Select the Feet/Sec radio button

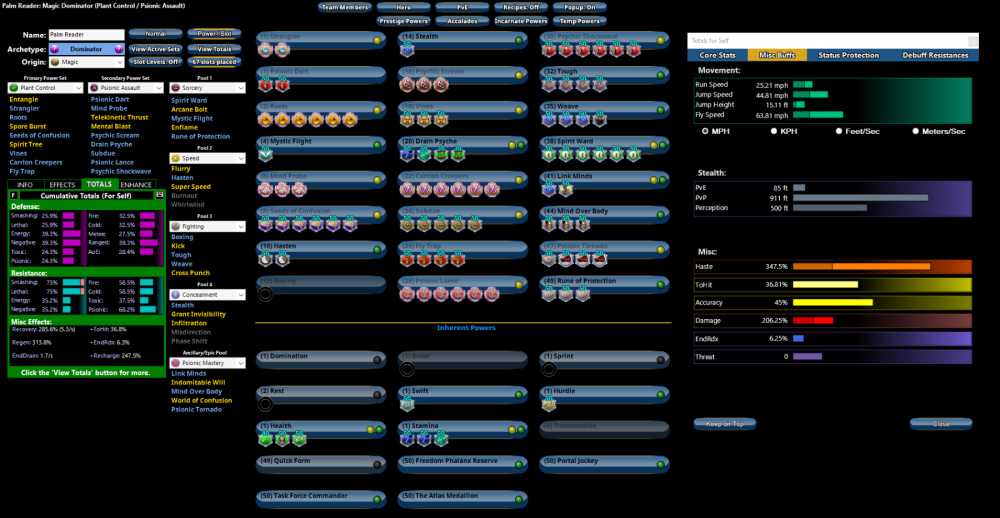point(843,131)
